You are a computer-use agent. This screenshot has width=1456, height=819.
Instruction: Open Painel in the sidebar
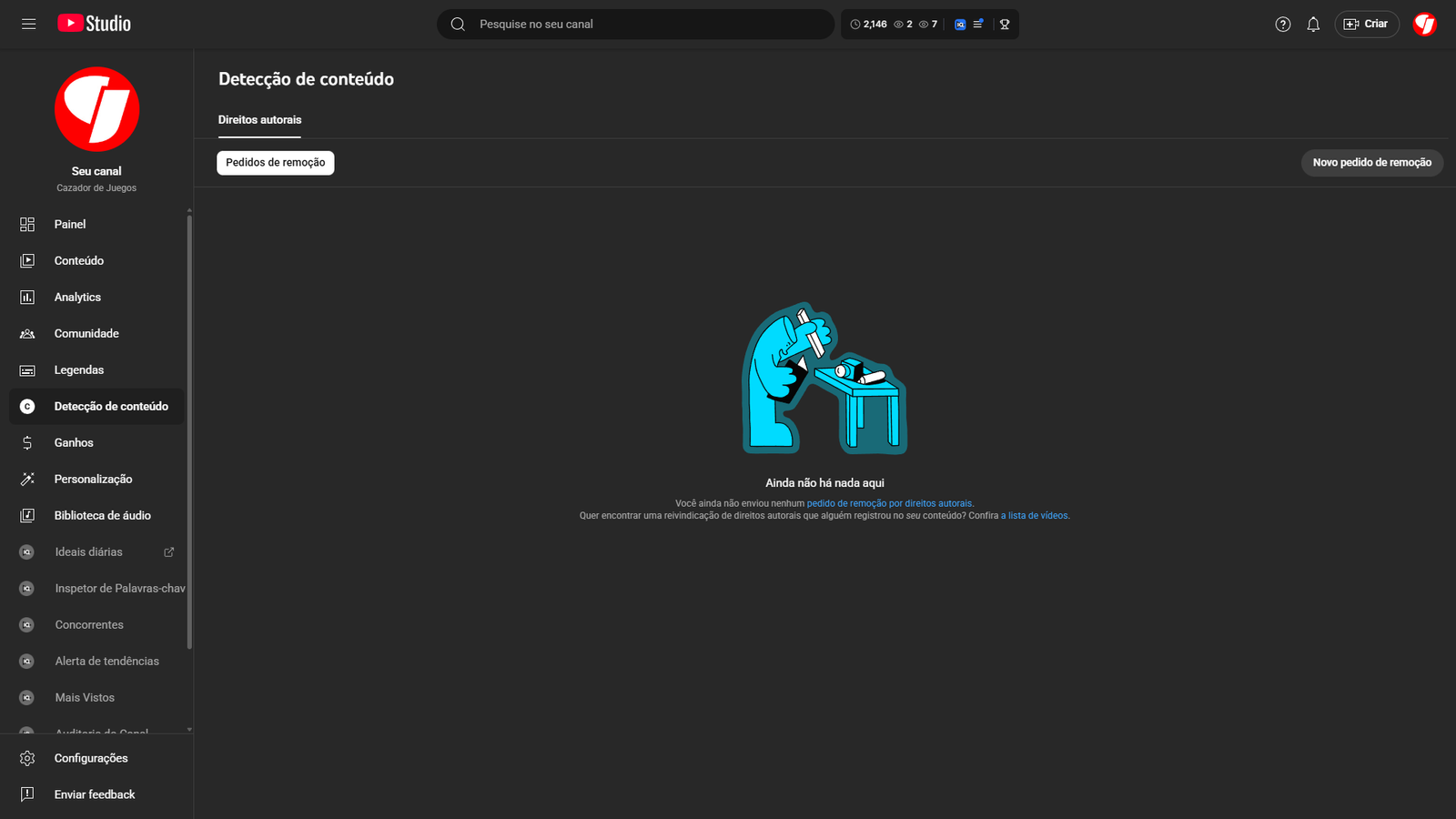[x=96, y=224]
